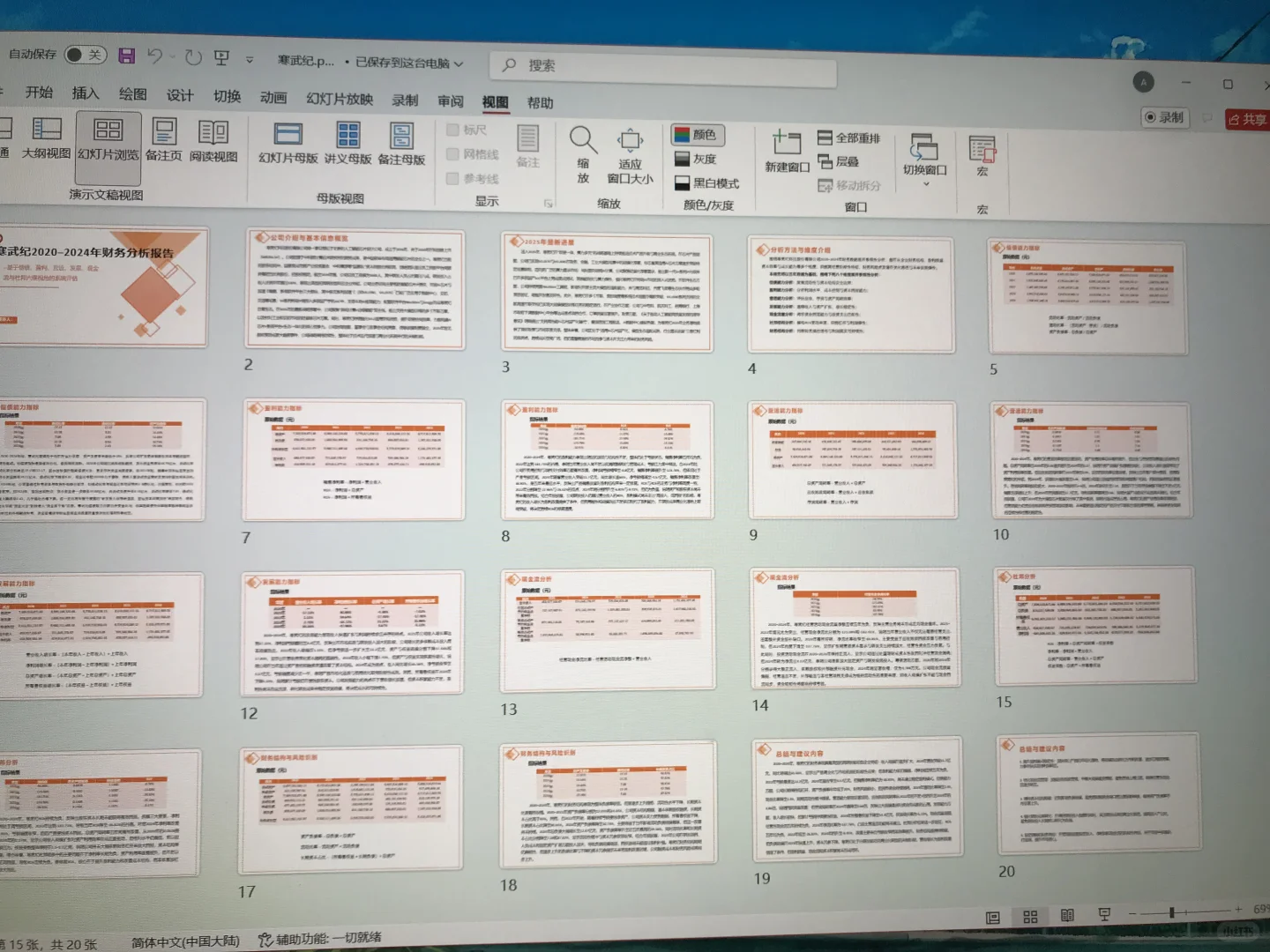Open 讲义母版 handout master view
1270x952 pixels.
(x=347, y=144)
